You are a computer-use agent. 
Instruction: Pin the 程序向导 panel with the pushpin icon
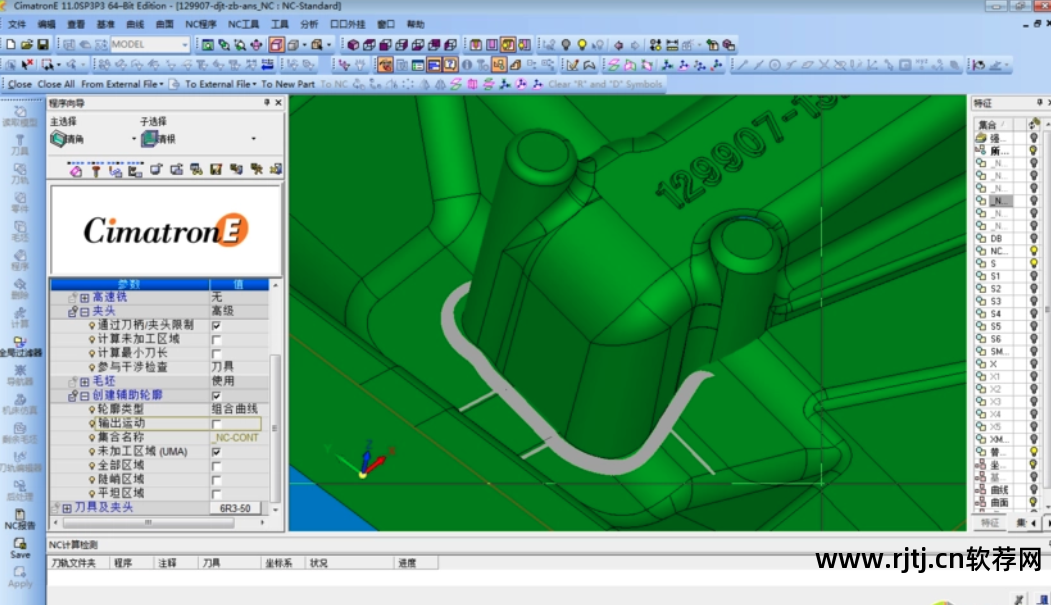click(x=267, y=103)
